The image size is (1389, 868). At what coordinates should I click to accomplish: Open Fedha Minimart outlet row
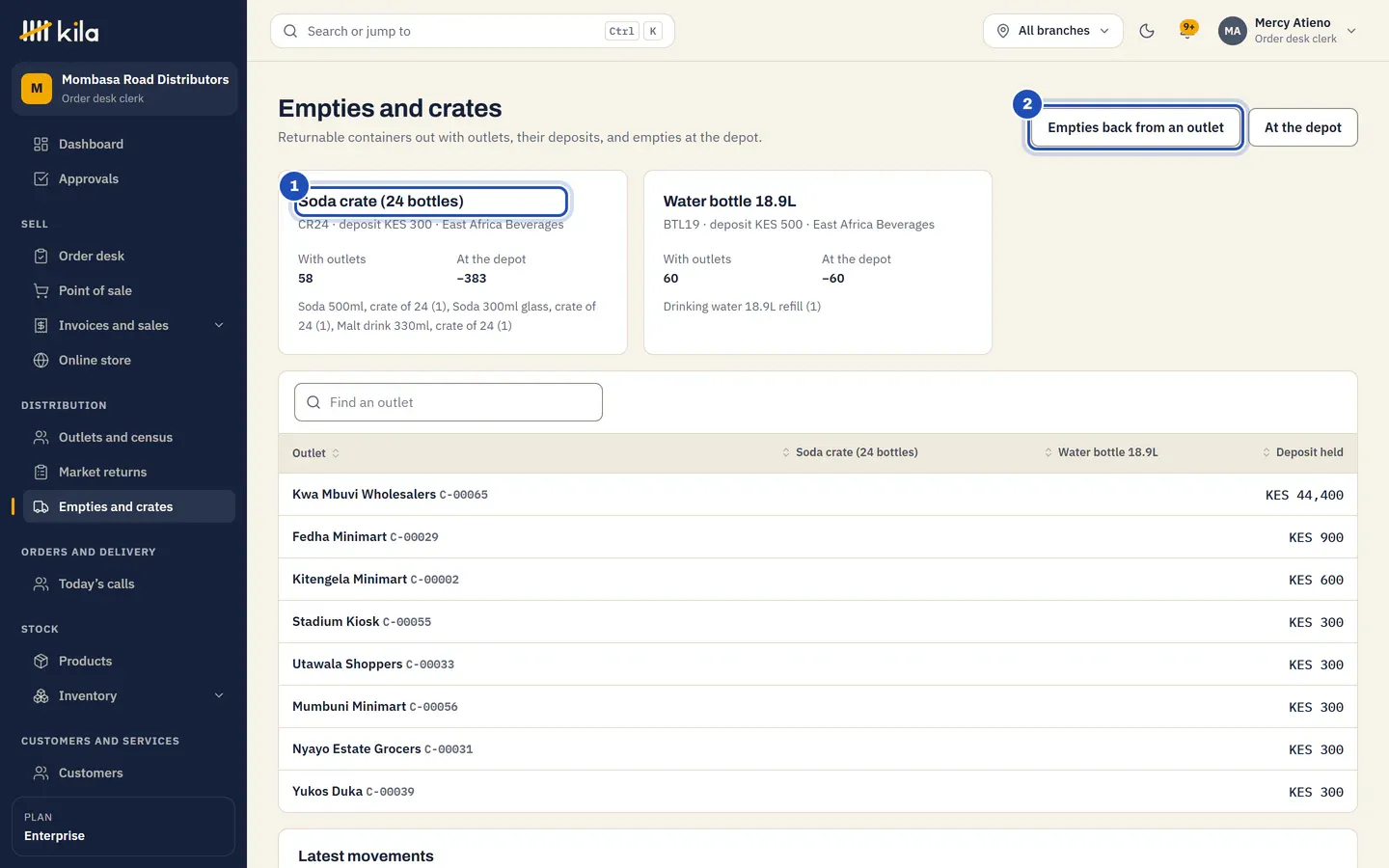pyautogui.click(x=818, y=537)
